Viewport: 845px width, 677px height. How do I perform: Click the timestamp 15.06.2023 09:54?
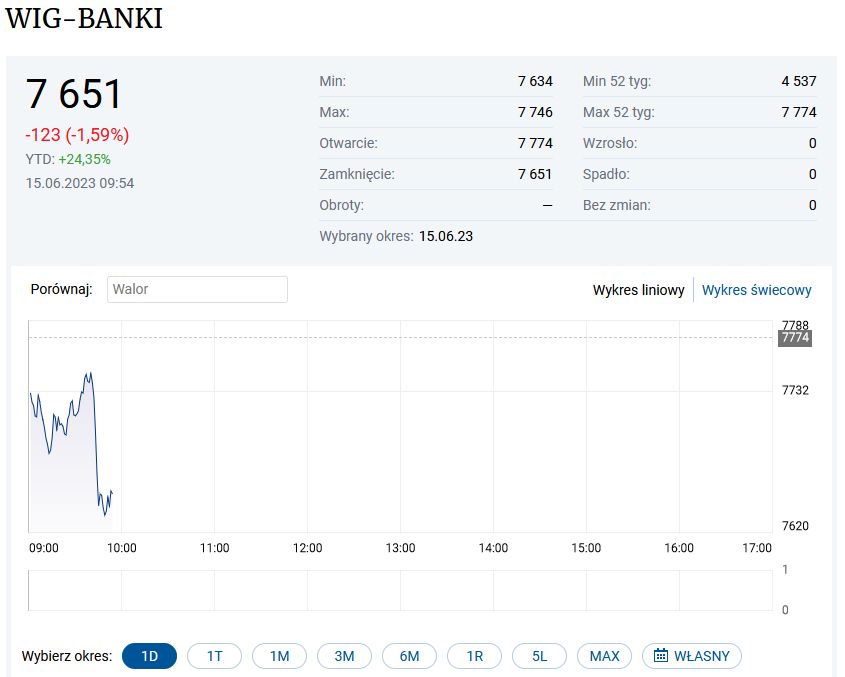pos(80,183)
